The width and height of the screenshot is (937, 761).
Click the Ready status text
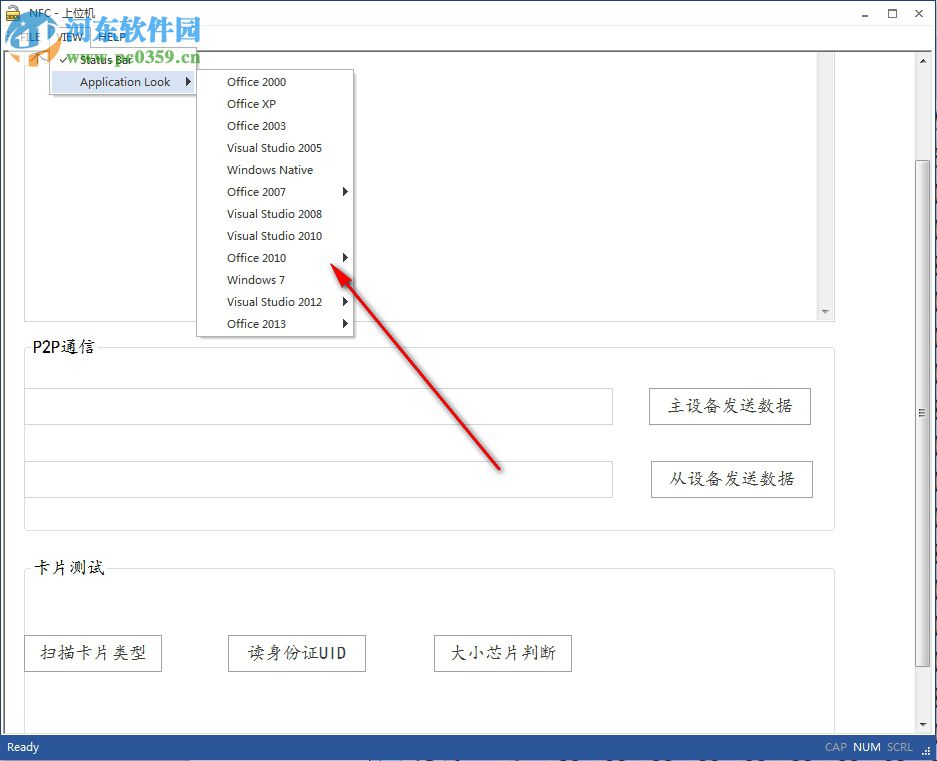pyautogui.click(x=23, y=747)
